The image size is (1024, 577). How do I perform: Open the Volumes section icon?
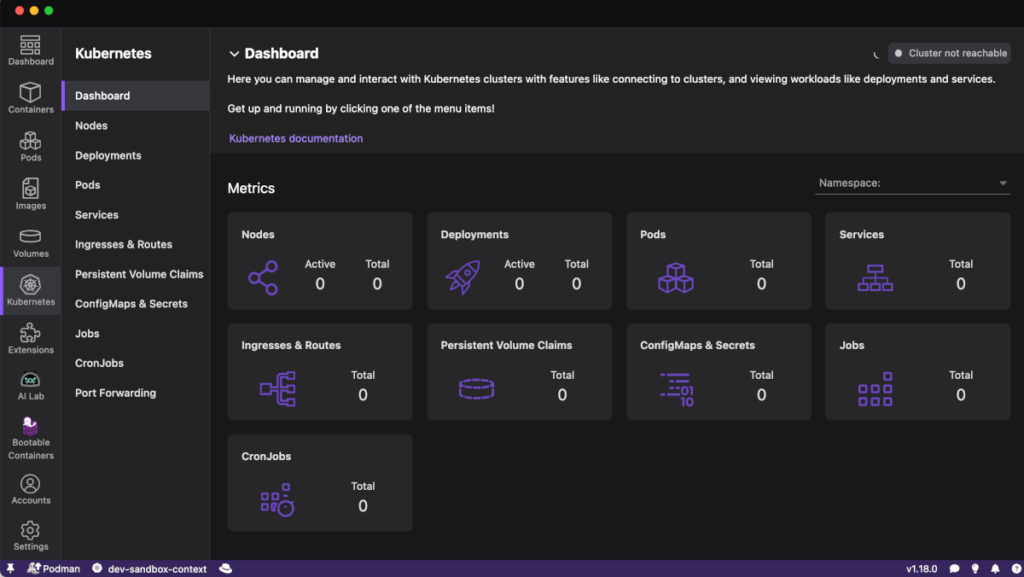pyautogui.click(x=31, y=242)
